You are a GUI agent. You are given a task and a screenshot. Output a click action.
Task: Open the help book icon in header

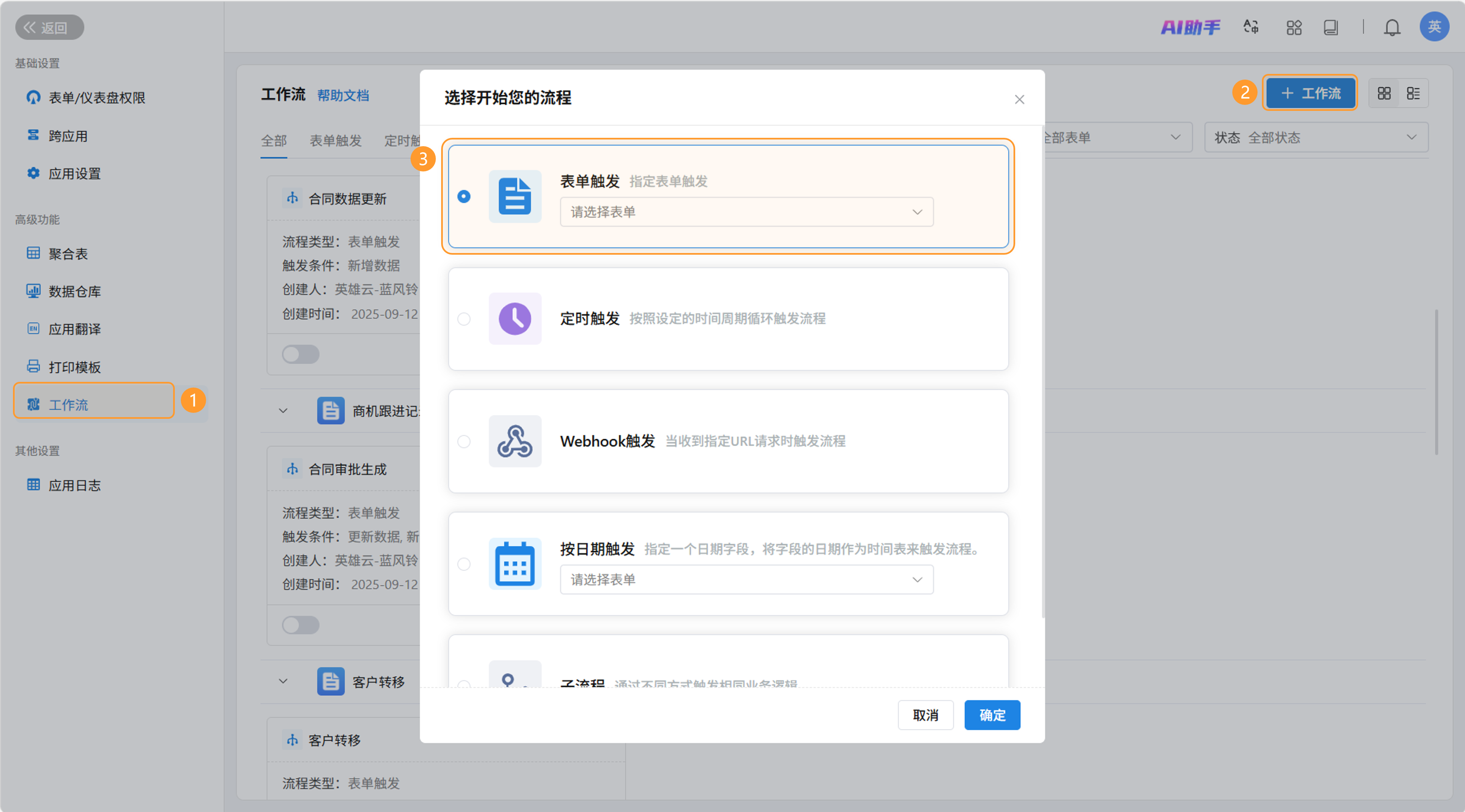[1330, 27]
